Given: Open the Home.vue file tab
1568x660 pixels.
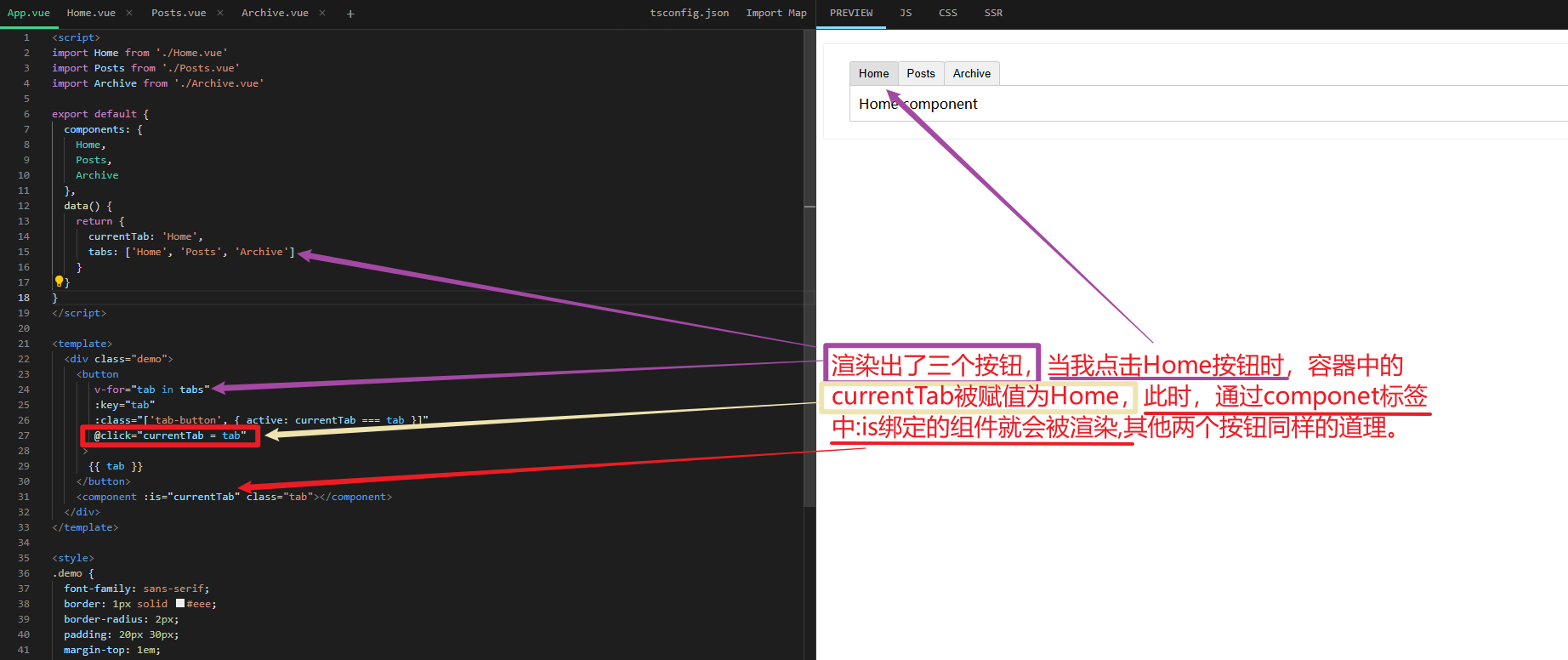Looking at the screenshot, I should (x=91, y=13).
